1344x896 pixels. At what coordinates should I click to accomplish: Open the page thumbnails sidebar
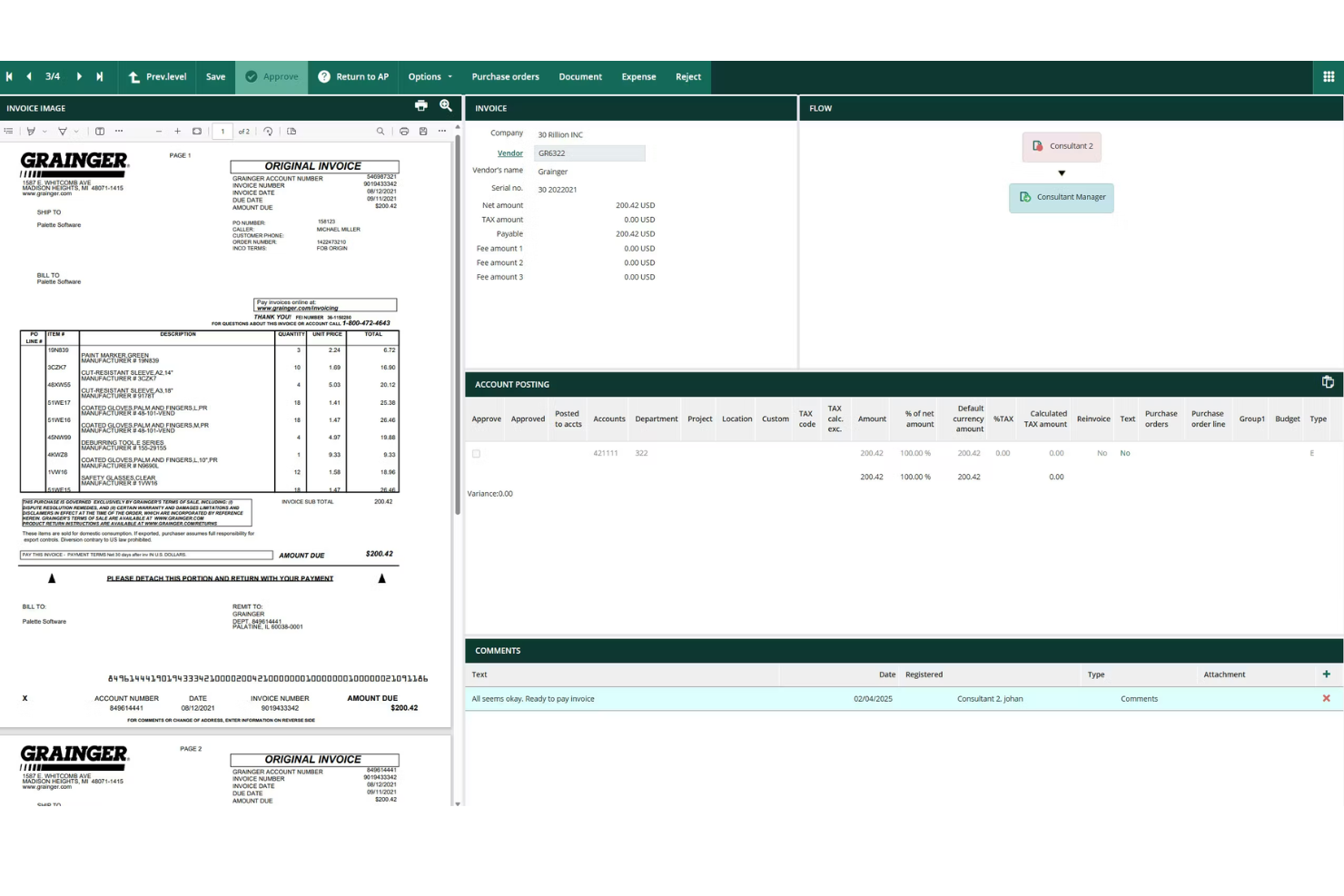[8, 131]
